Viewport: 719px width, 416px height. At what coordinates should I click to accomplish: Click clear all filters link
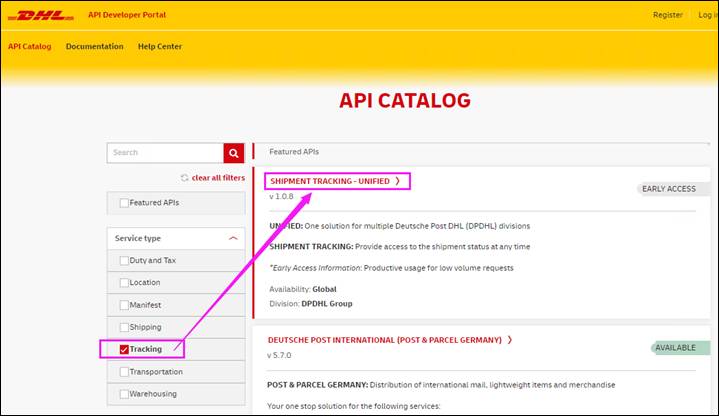(218, 178)
